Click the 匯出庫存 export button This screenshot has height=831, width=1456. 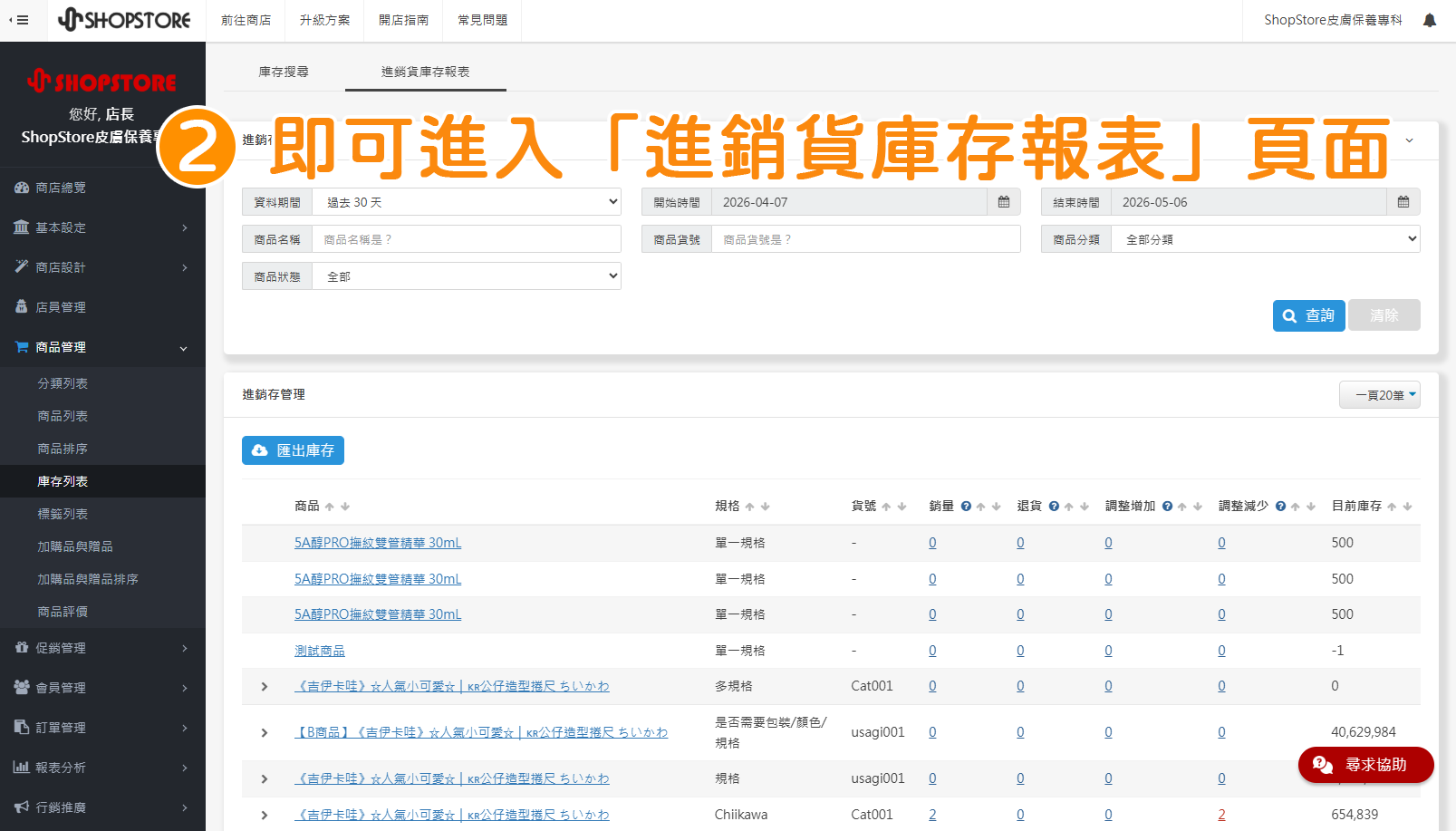pos(293,450)
